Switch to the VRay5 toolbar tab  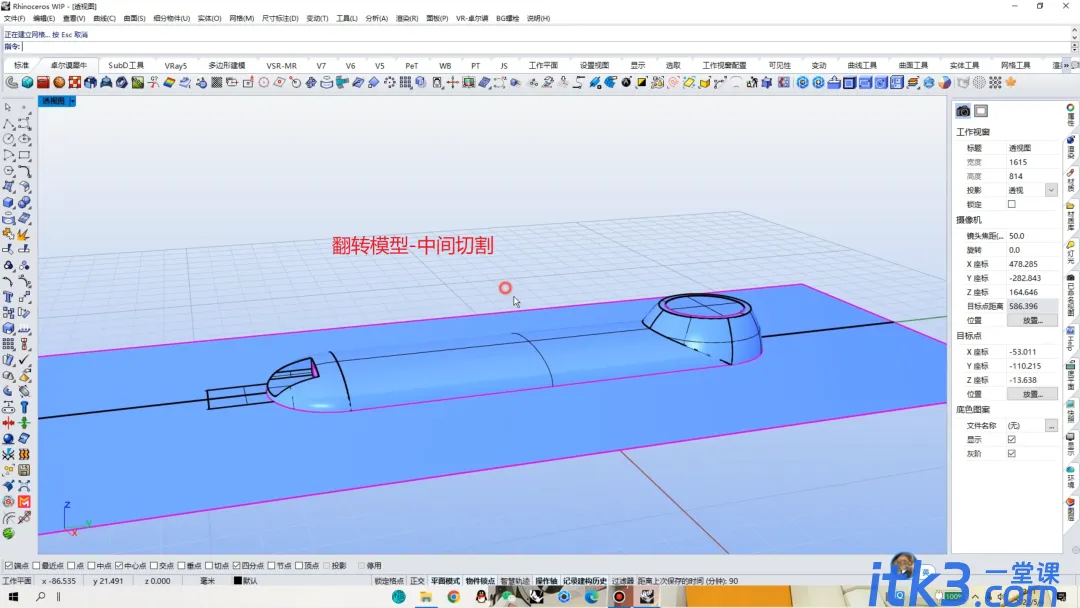pos(176,65)
